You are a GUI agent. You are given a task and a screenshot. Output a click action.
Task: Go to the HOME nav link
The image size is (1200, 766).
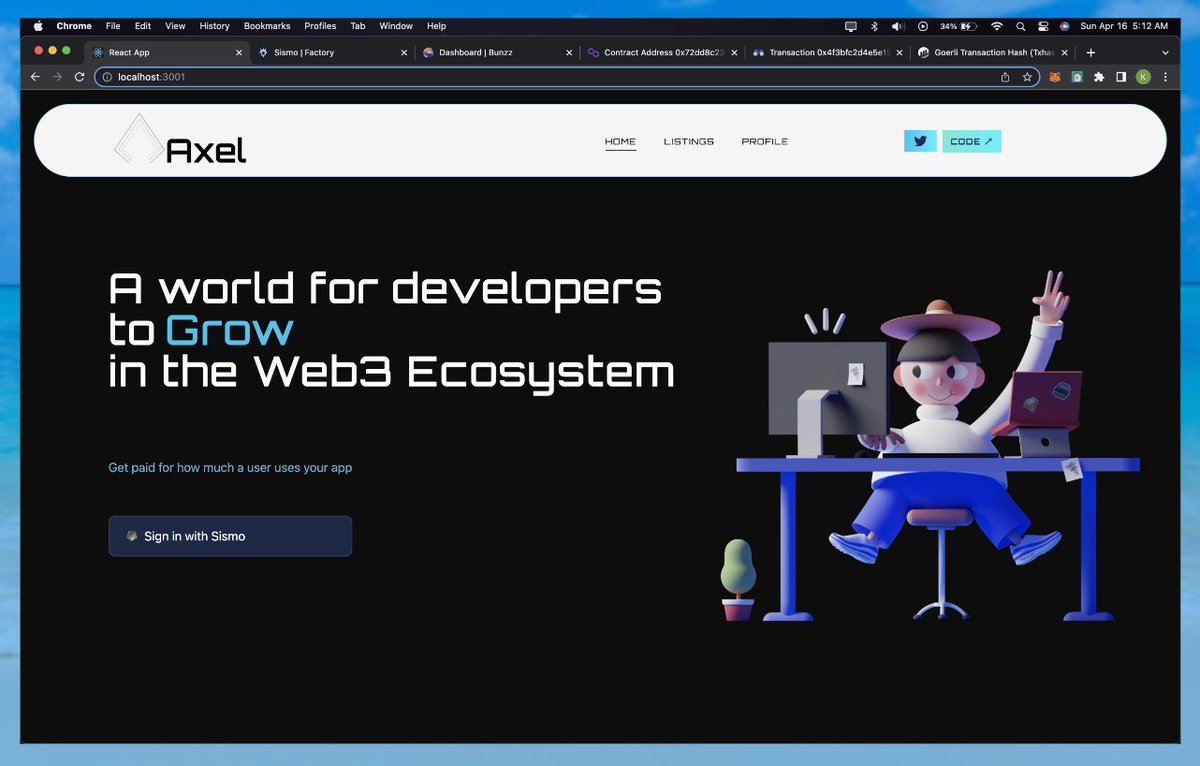pyautogui.click(x=620, y=142)
